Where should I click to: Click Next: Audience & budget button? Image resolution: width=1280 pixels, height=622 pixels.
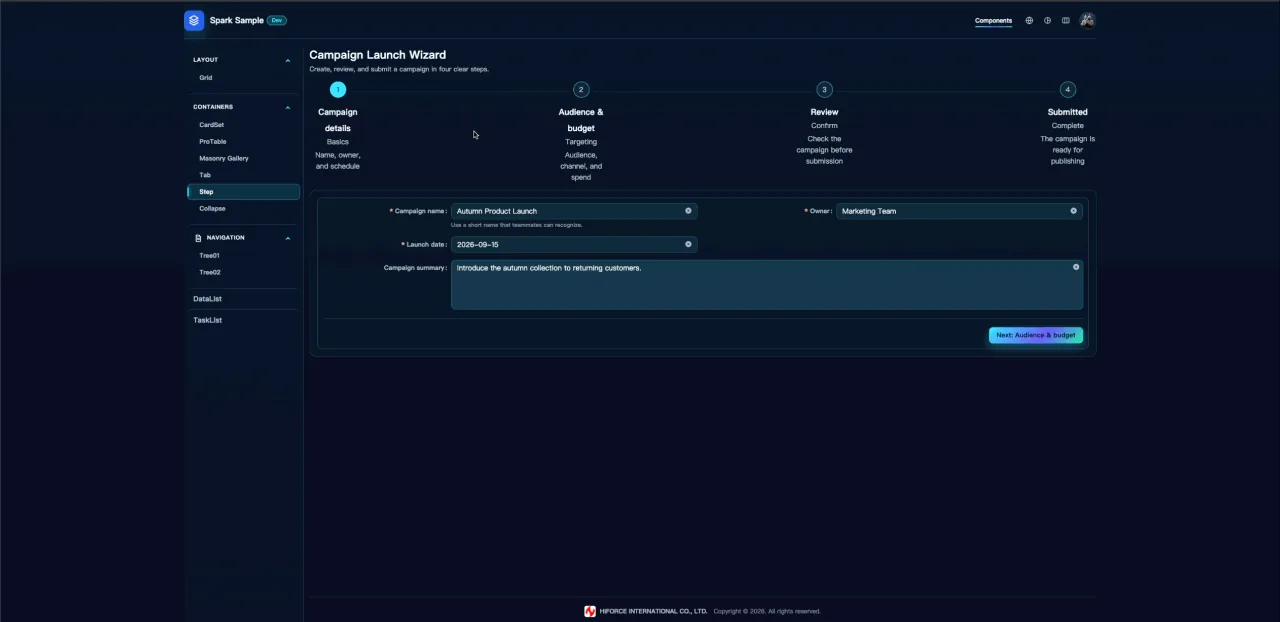tap(1036, 335)
